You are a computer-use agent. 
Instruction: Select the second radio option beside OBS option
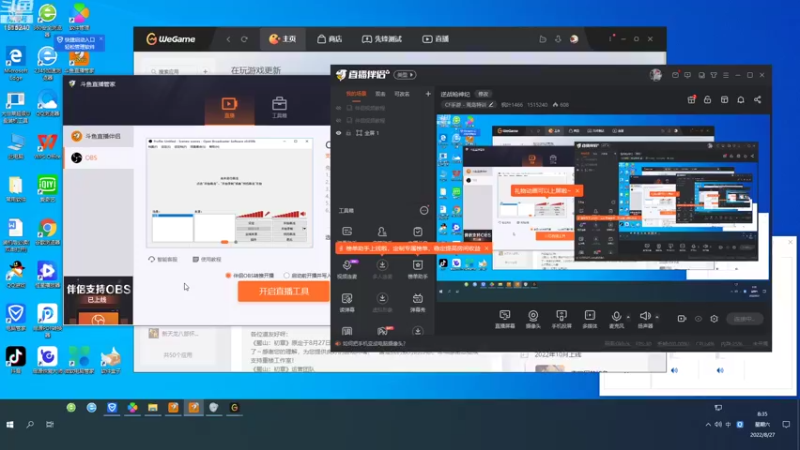287,276
